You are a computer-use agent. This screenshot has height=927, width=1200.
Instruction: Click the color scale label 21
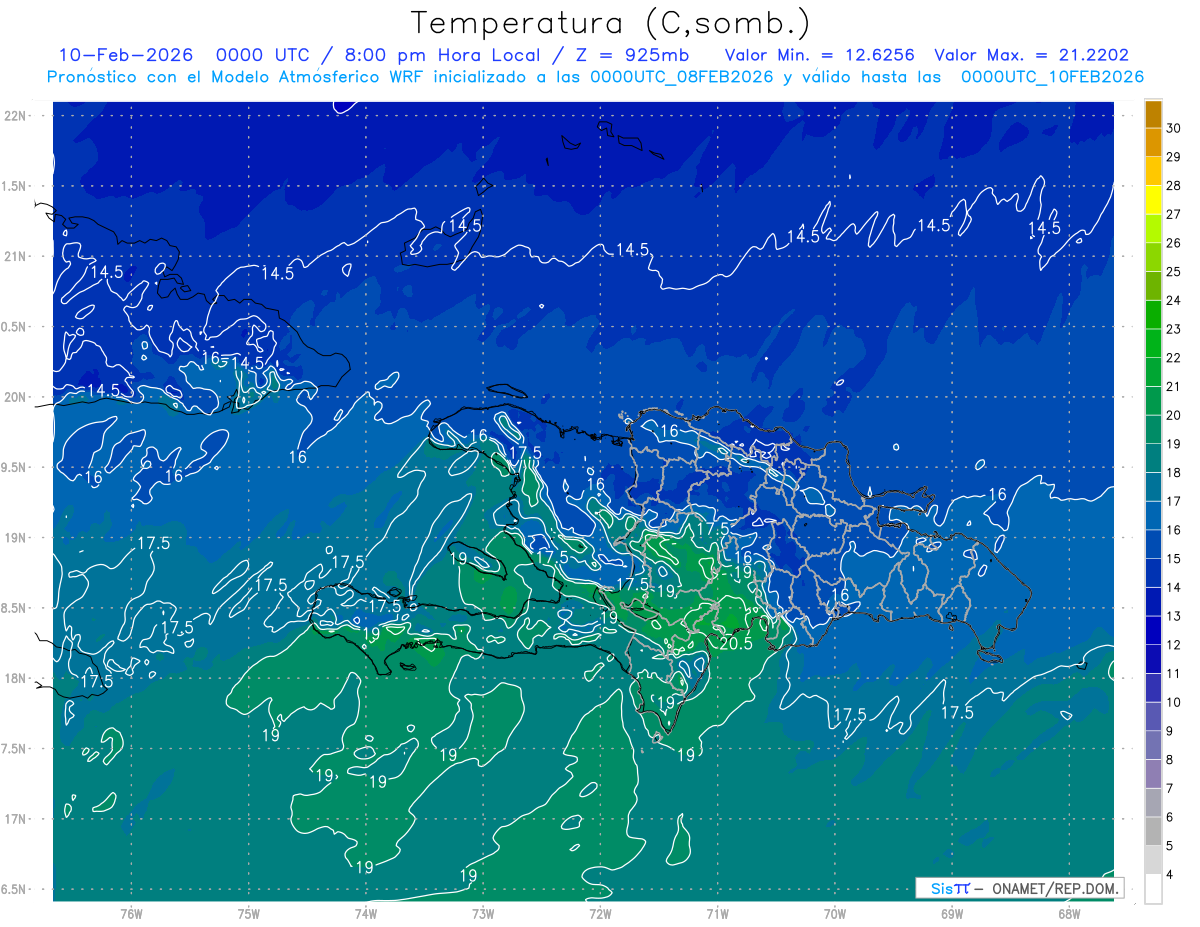[1174, 386]
